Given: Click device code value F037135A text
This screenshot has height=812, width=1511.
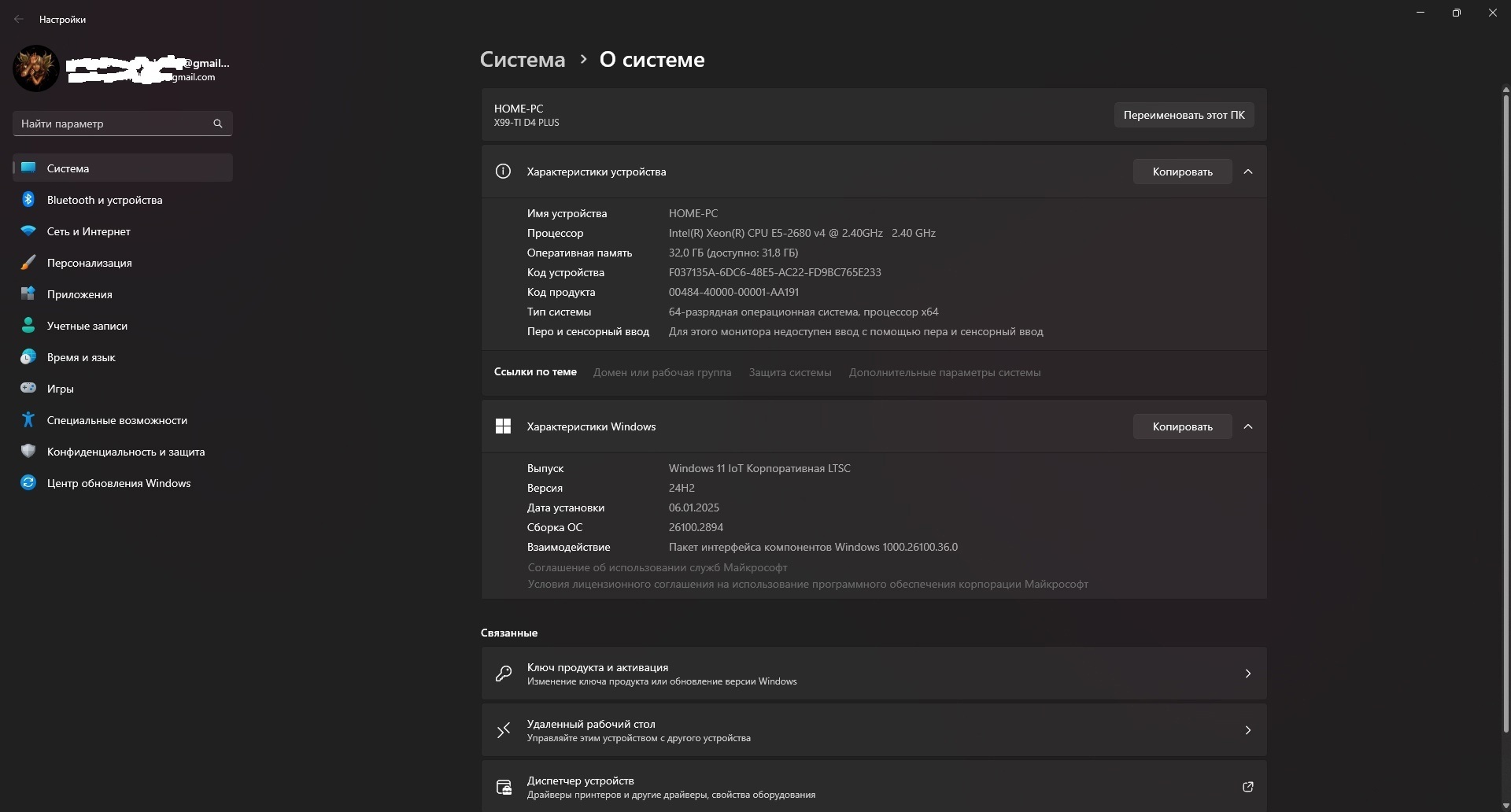Looking at the screenshot, I should click(775, 272).
